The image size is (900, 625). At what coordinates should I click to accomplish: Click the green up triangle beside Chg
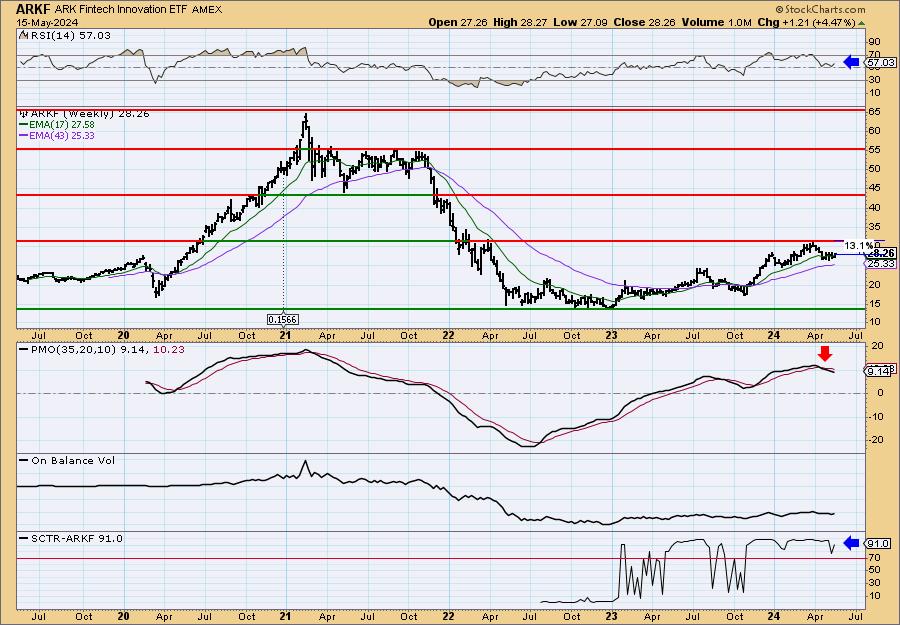click(861, 22)
